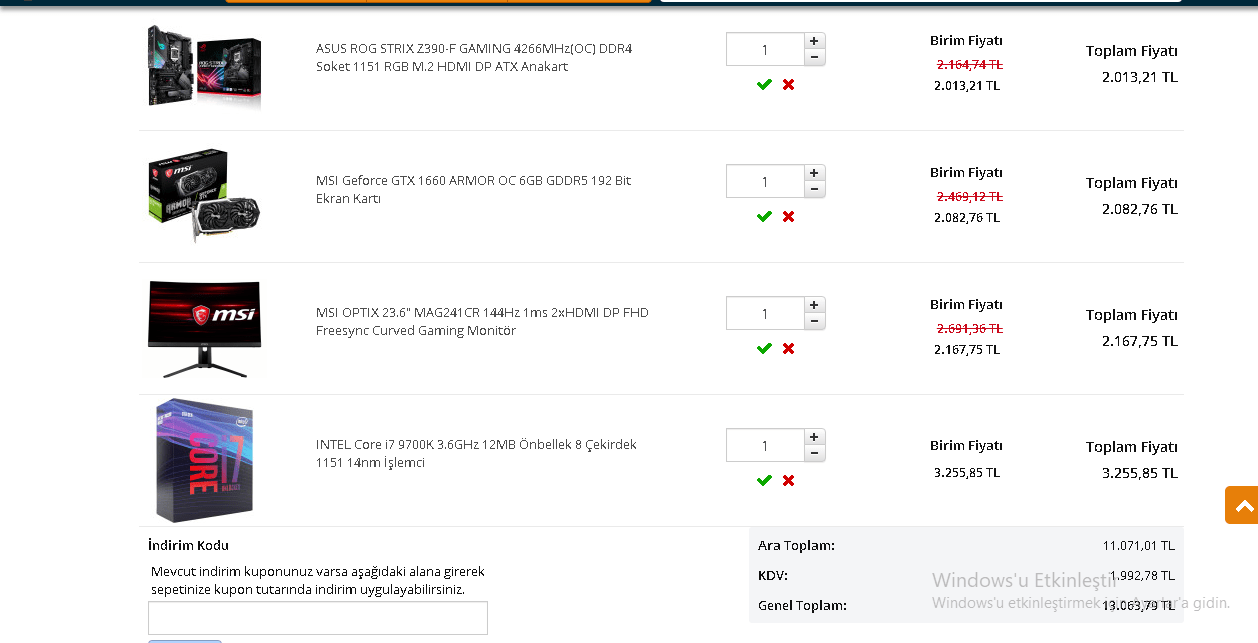Click the MSI GTX 1660 quantity field
This screenshot has height=643, width=1258.
pyautogui.click(x=765, y=181)
